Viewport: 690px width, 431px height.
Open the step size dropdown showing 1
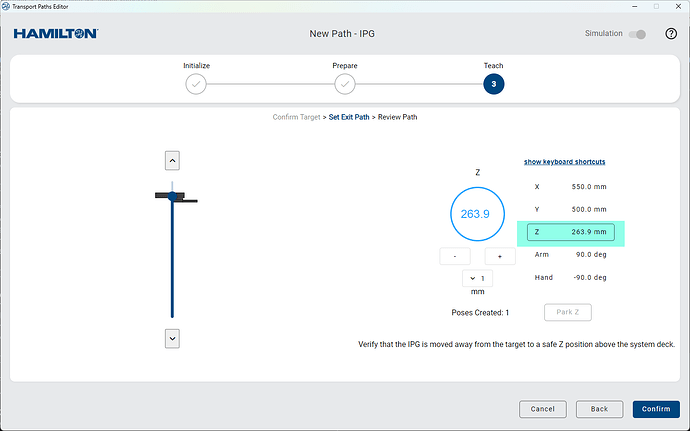click(x=477, y=278)
